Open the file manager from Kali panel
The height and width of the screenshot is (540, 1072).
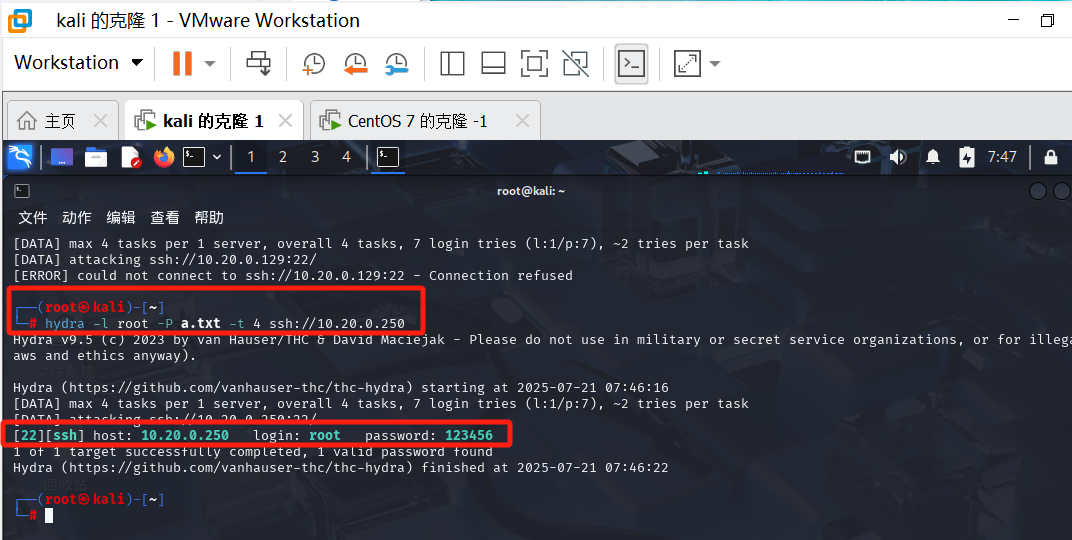[x=96, y=157]
